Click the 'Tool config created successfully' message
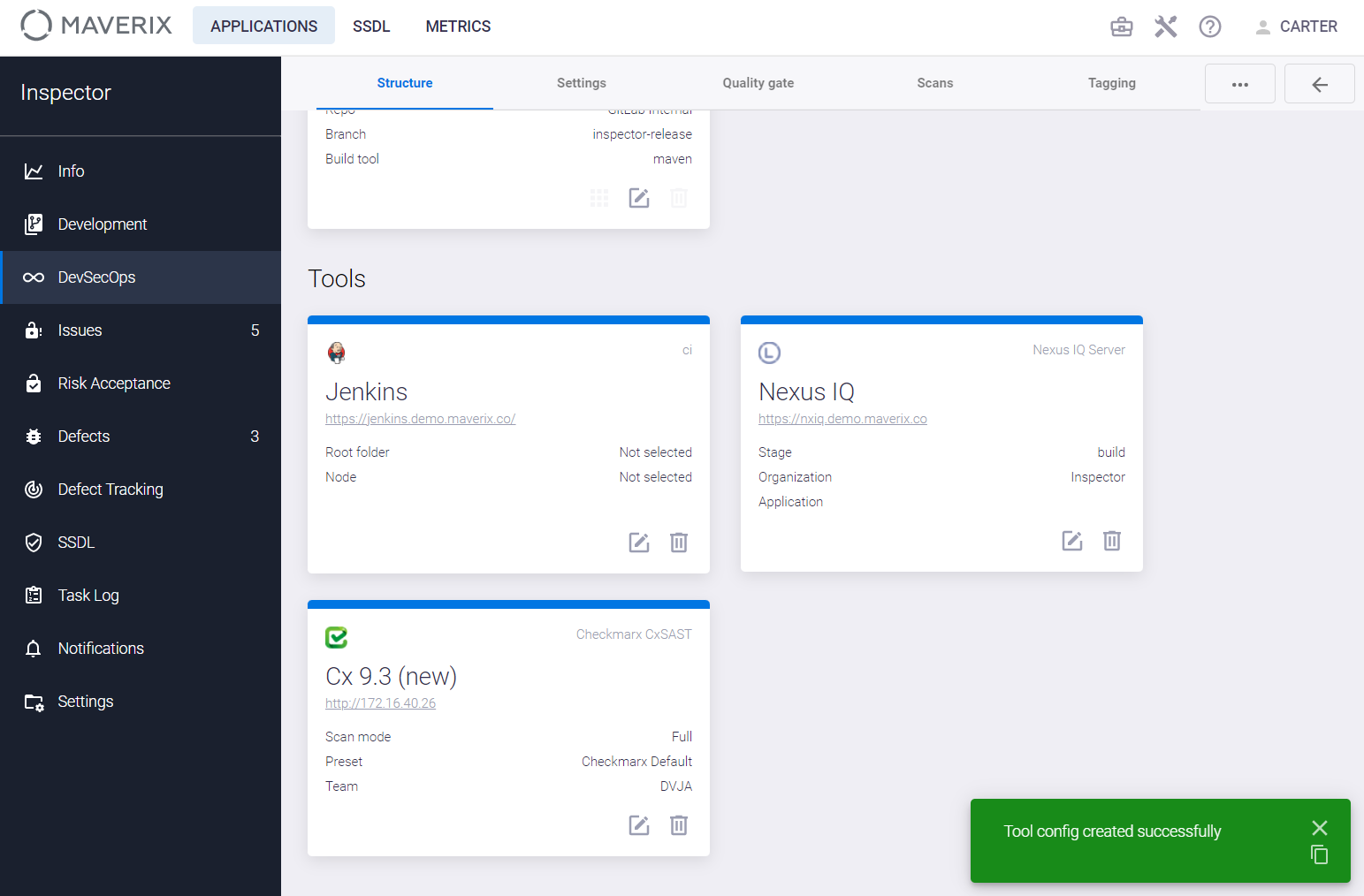 [x=1112, y=831]
